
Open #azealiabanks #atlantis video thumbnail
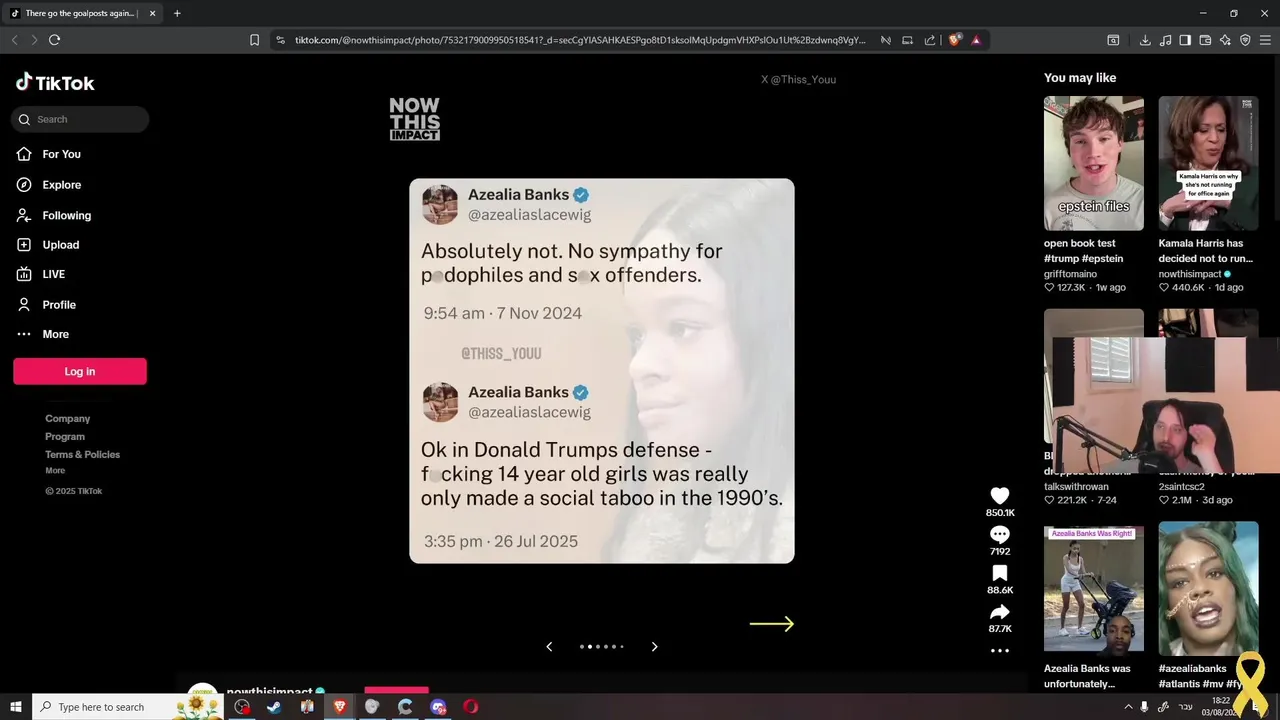point(1208,589)
